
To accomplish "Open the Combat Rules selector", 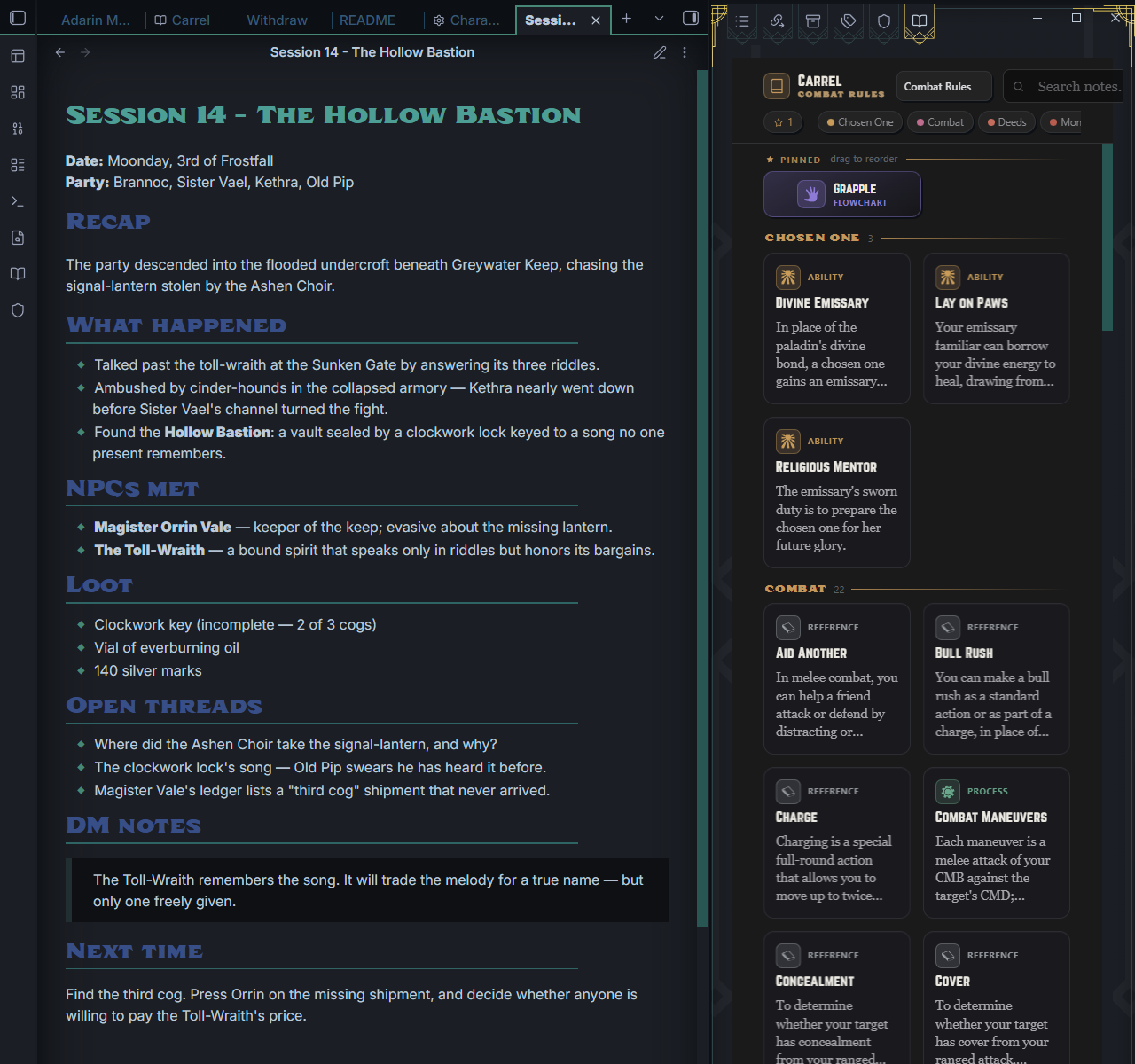I will click(x=943, y=87).
